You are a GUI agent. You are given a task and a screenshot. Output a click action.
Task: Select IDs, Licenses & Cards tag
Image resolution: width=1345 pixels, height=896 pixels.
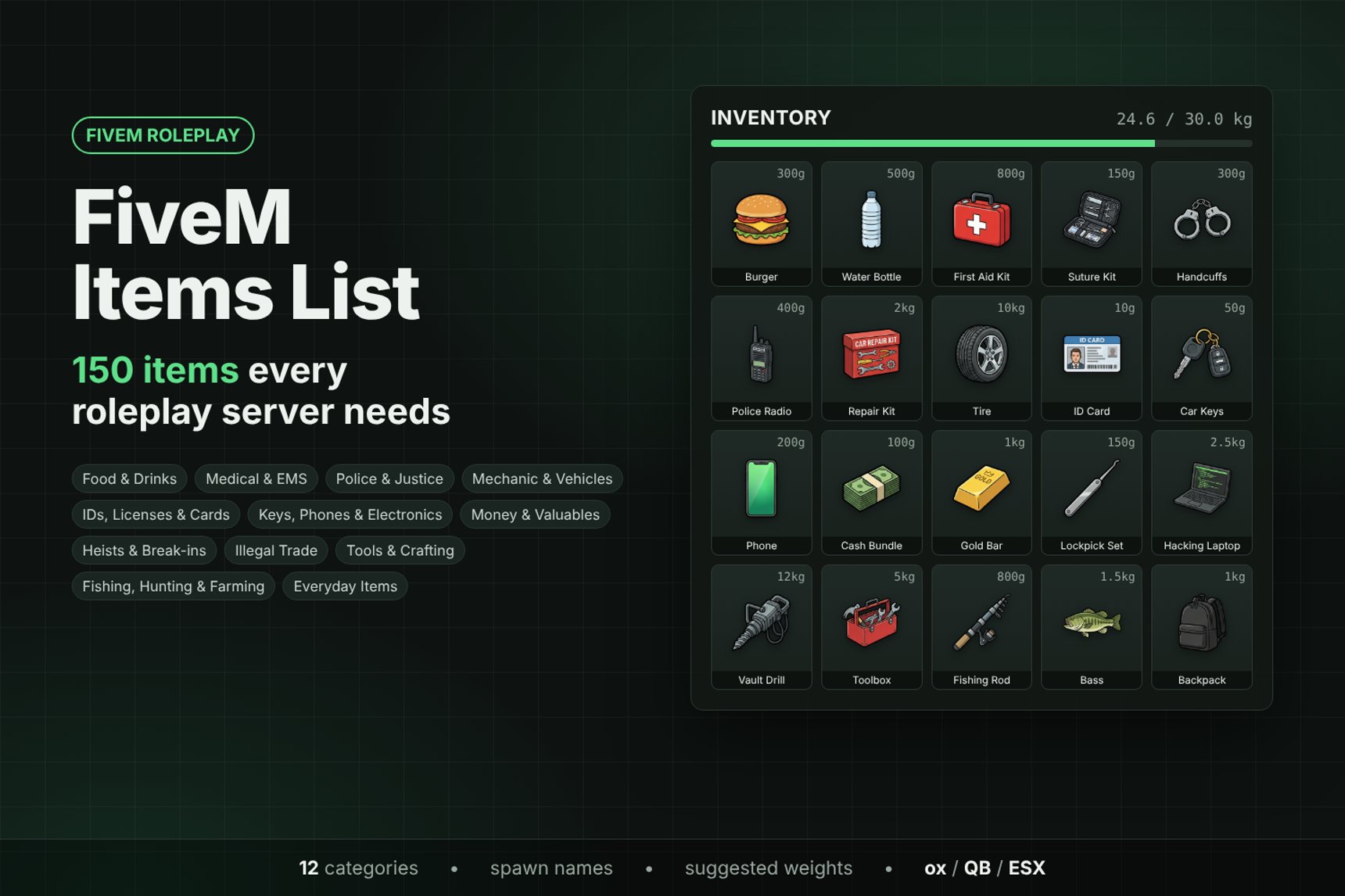156,514
